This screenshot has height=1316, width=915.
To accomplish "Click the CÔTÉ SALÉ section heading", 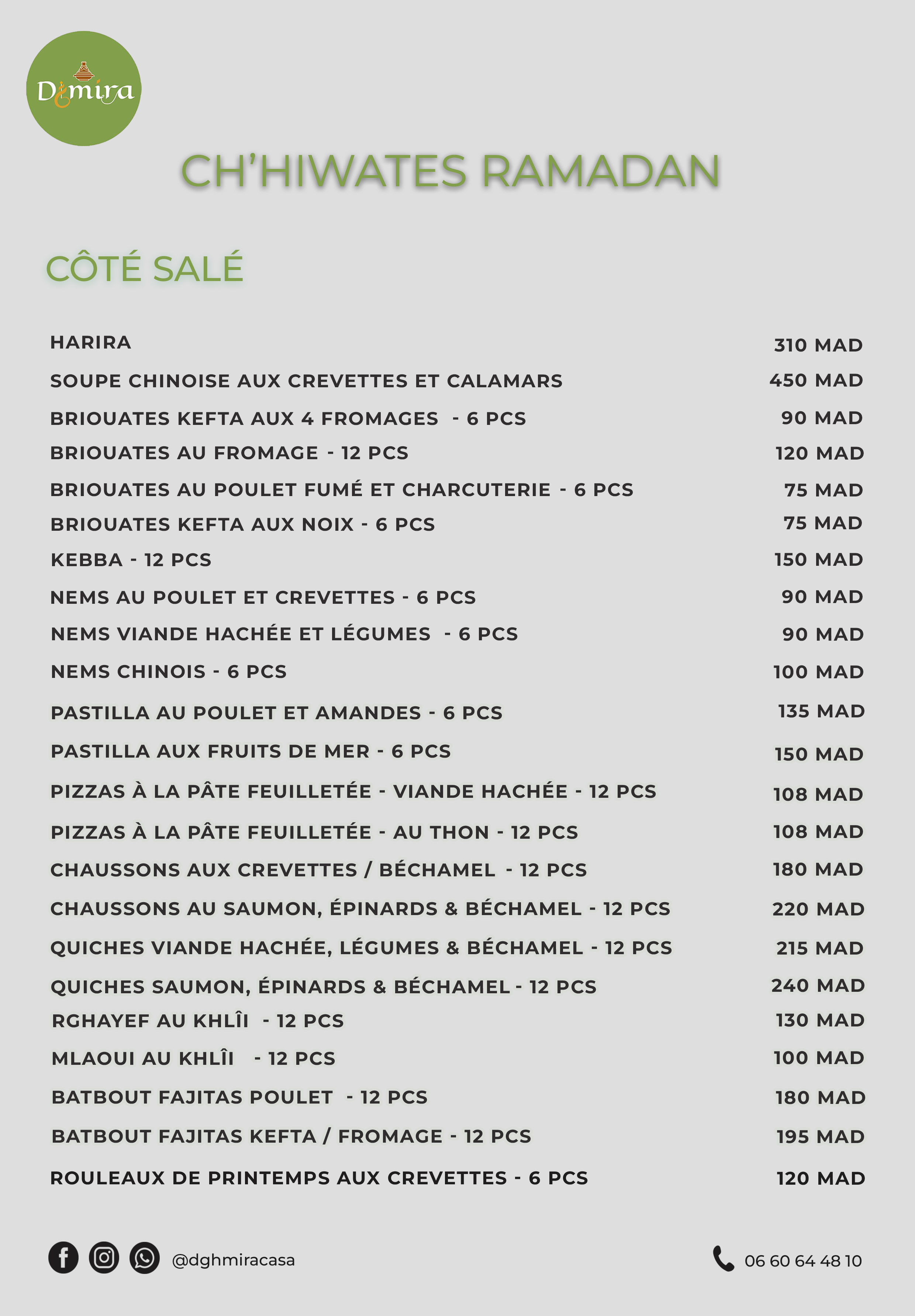I will pos(145,268).
